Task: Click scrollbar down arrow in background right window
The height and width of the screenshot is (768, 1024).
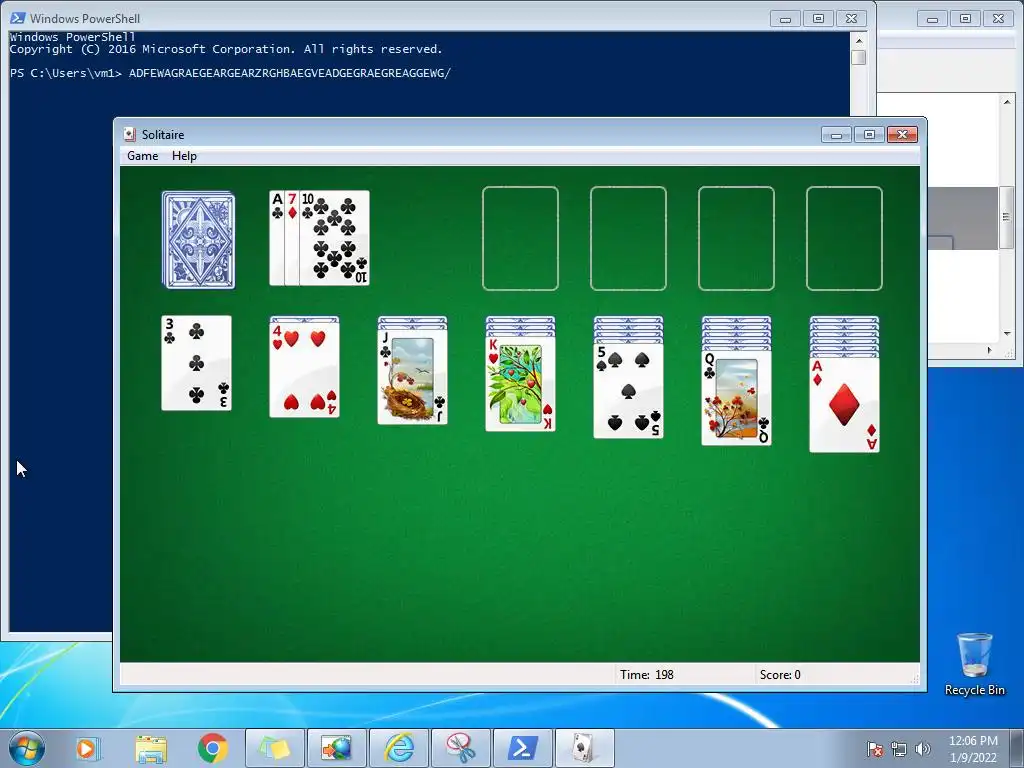Action: pyautogui.click(x=1006, y=334)
